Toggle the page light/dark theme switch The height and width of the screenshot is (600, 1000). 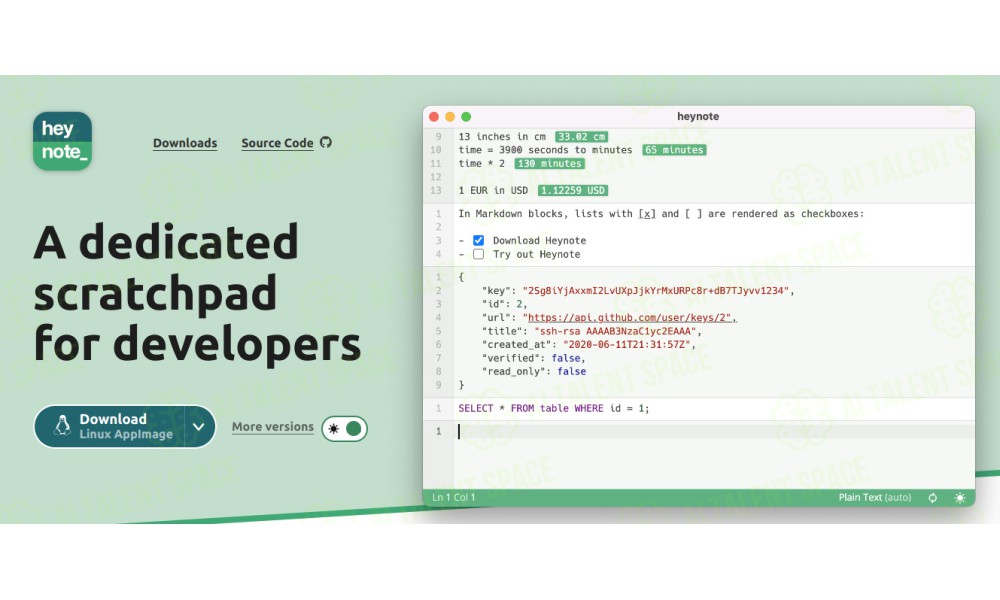pos(344,428)
